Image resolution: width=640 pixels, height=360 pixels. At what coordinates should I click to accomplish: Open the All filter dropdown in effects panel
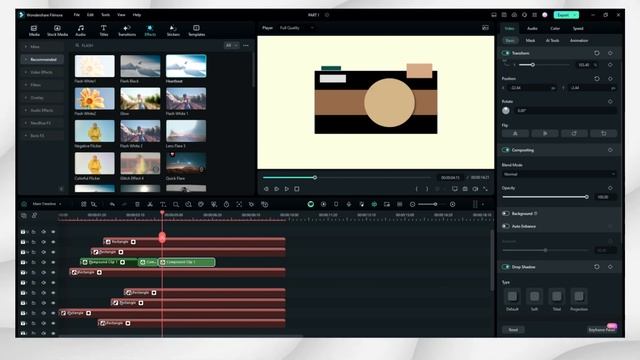(x=231, y=45)
